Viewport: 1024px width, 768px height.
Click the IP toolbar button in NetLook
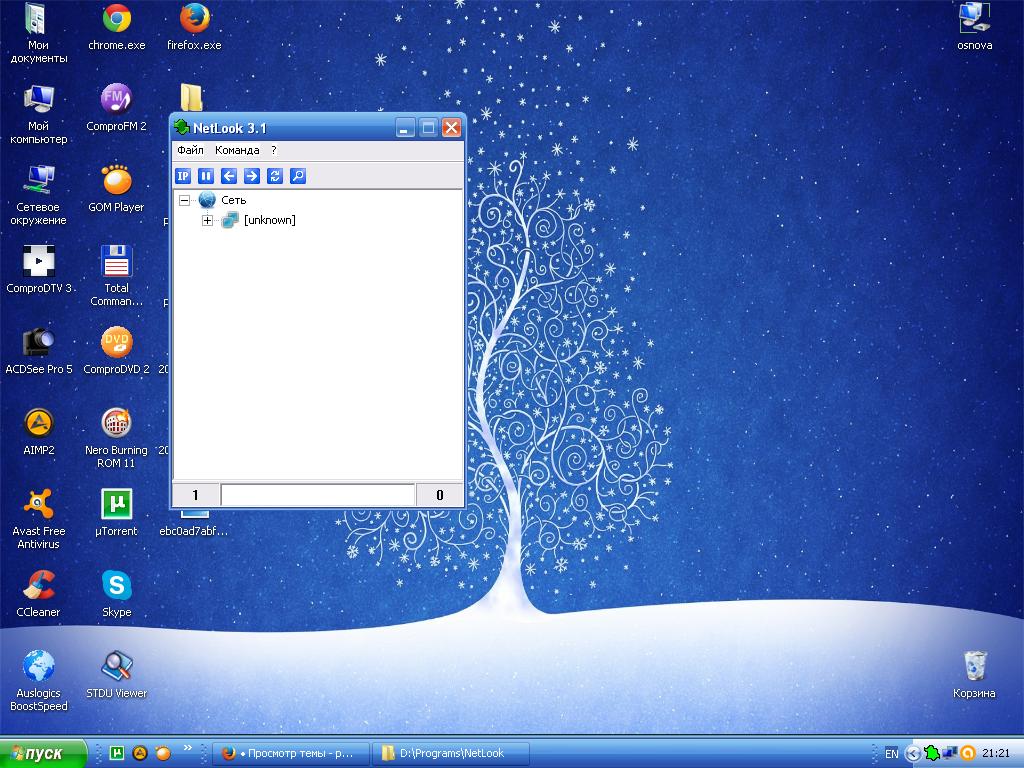(x=183, y=176)
